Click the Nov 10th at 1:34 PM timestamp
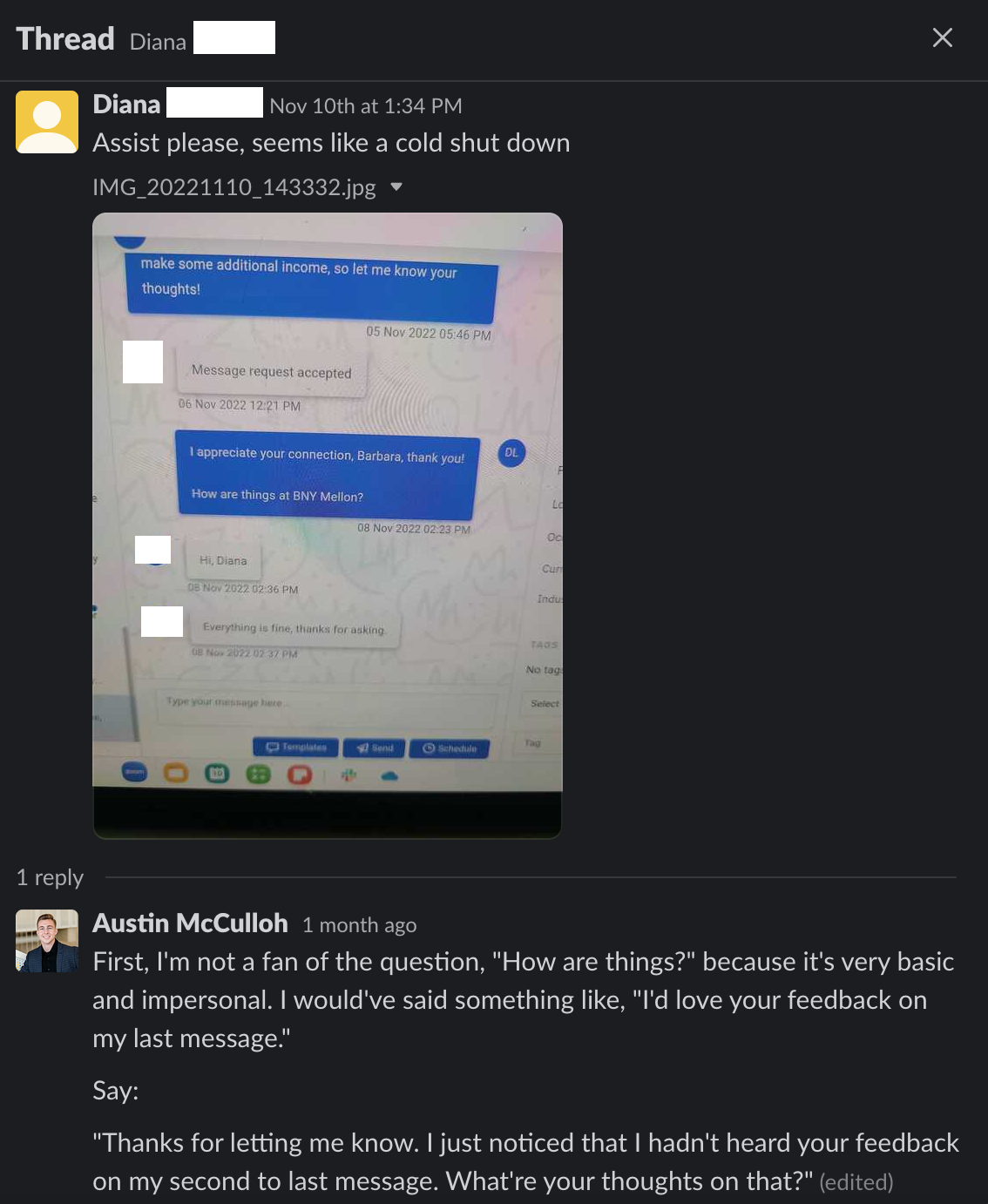 point(366,105)
